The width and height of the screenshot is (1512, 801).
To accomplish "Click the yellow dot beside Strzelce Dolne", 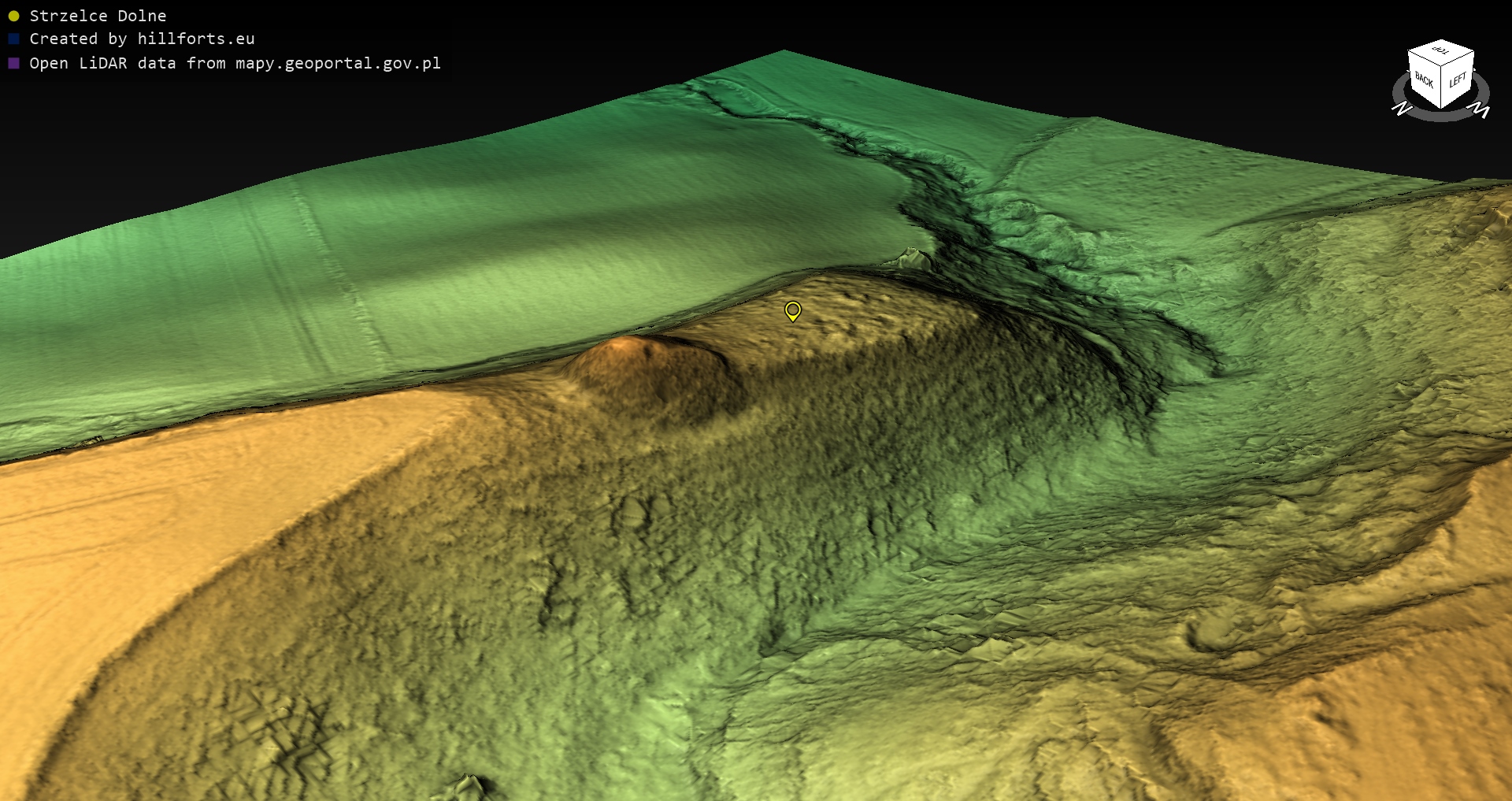I will [x=13, y=16].
